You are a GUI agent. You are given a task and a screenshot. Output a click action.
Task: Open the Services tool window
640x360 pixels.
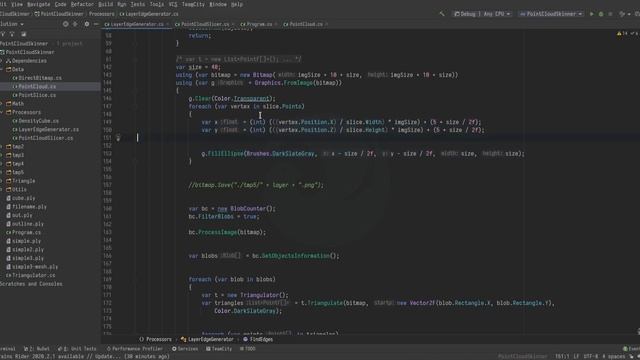point(185,349)
